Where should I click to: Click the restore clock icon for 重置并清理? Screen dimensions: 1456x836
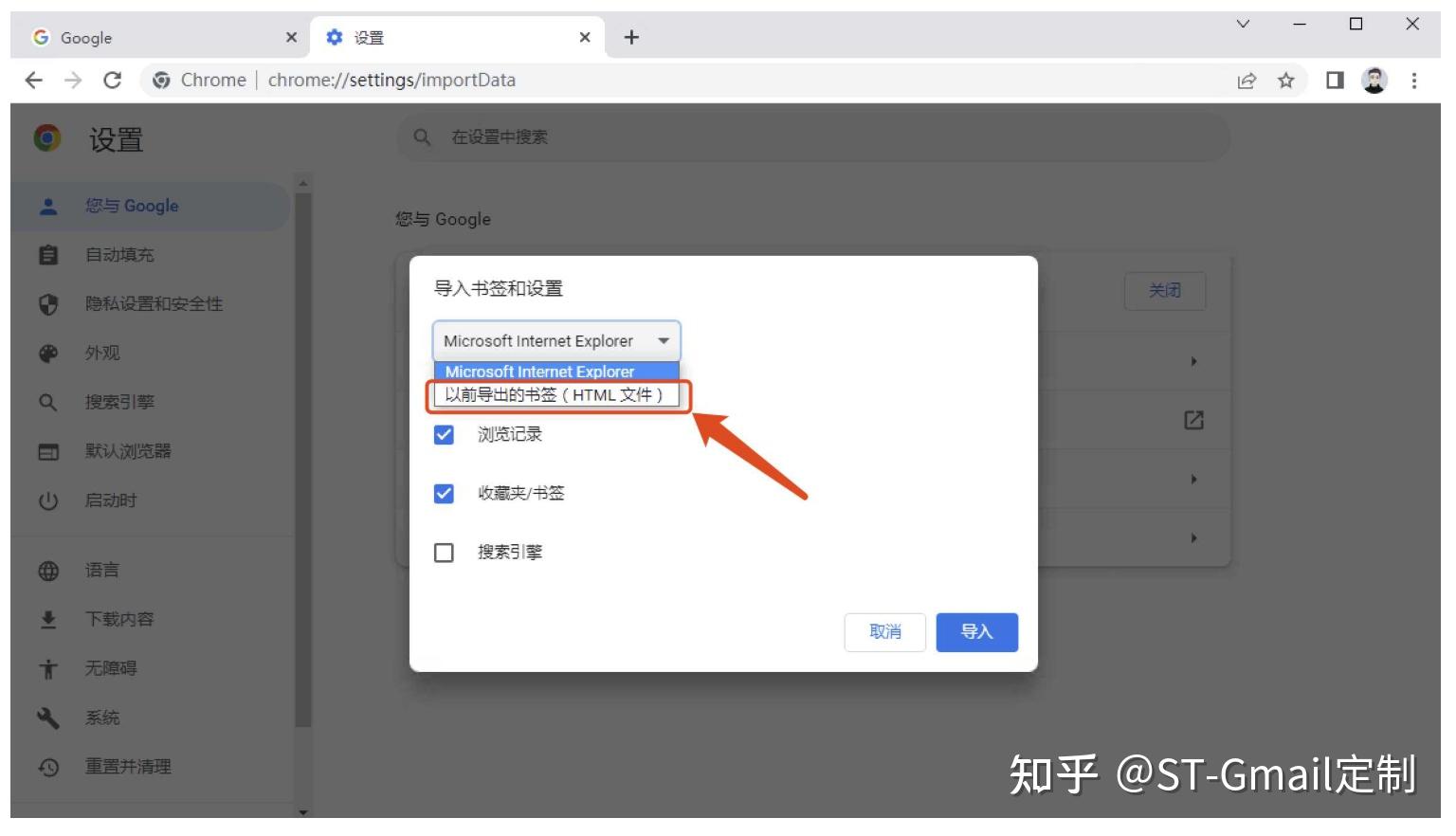(48, 767)
